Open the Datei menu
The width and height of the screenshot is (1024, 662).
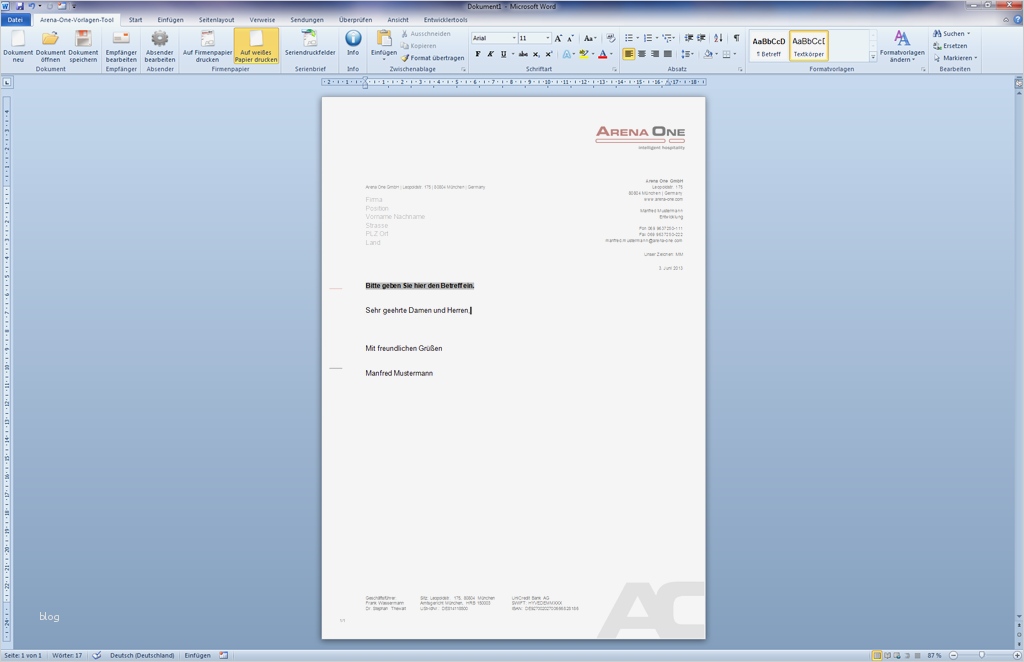tap(15, 18)
